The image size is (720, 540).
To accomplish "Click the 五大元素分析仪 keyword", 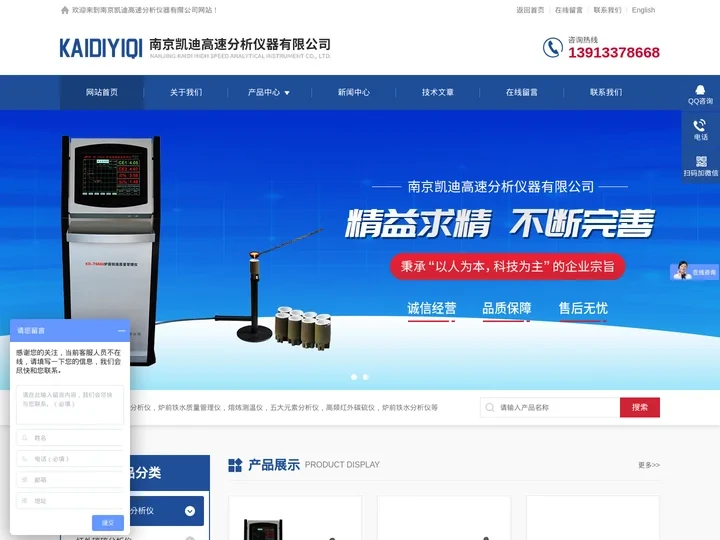I will point(294,407).
